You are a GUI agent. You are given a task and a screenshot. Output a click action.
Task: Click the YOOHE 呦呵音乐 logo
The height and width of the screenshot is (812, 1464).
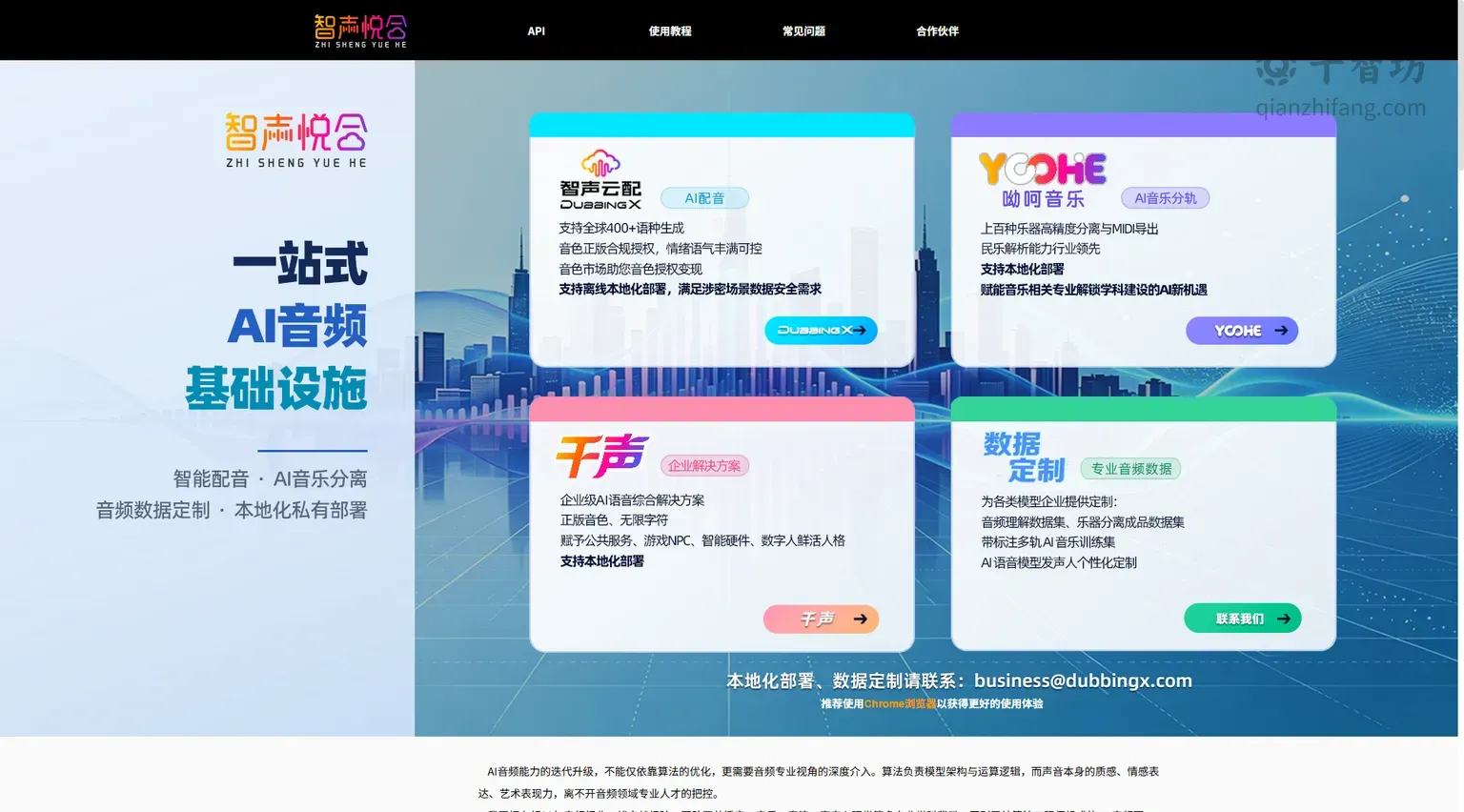[1043, 180]
